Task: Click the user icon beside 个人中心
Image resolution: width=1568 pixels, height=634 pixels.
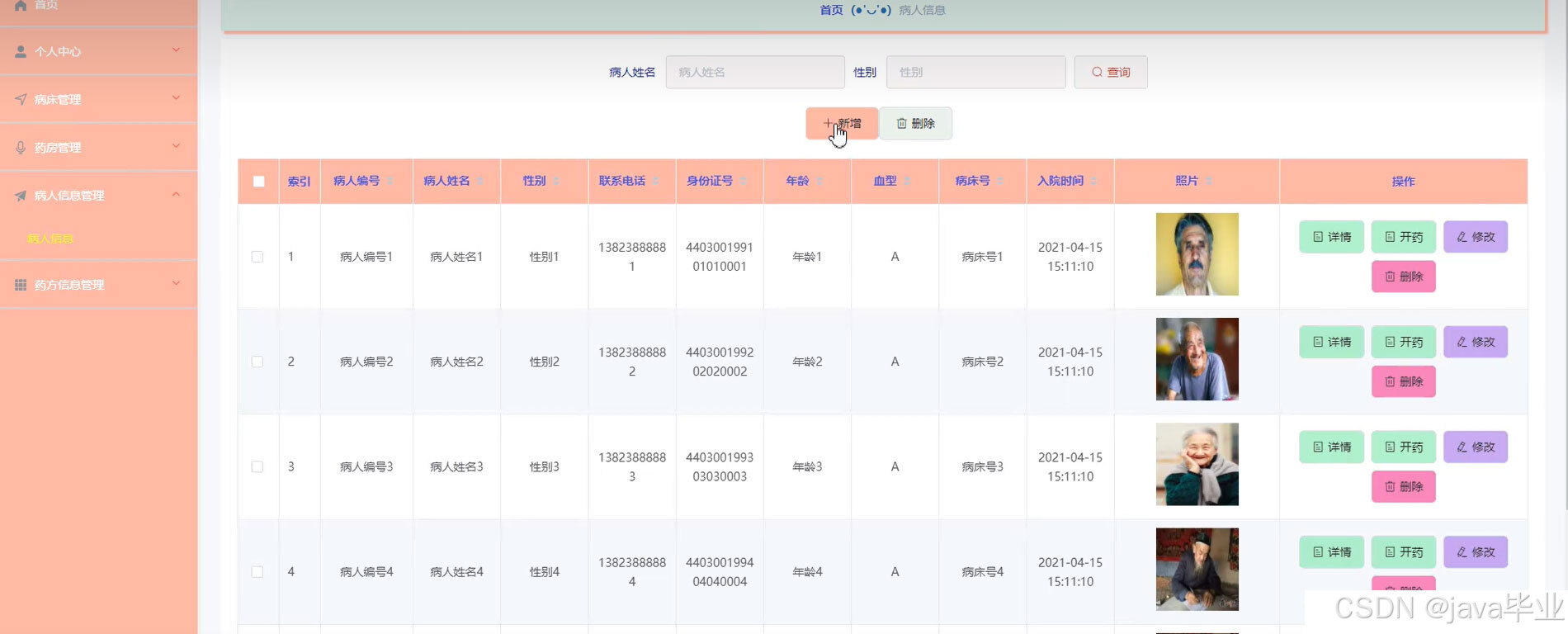Action: click(21, 51)
